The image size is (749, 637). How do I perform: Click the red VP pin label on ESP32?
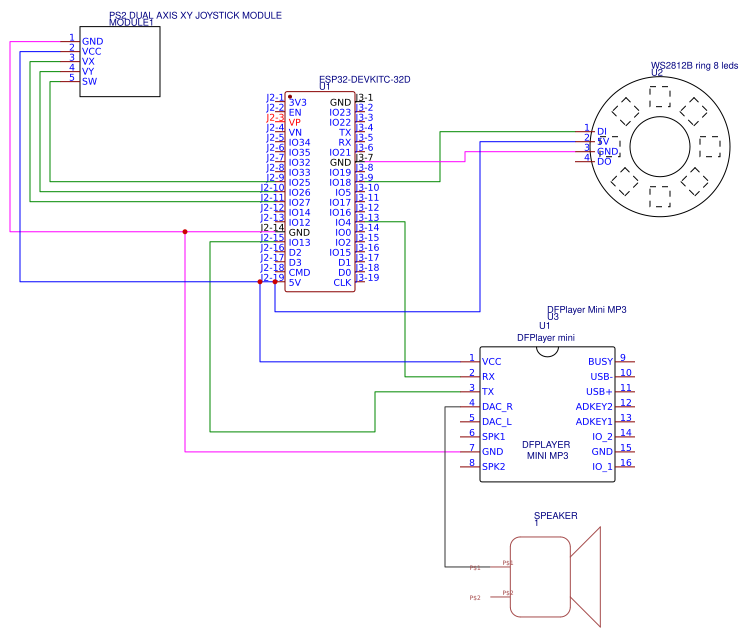coord(294,123)
